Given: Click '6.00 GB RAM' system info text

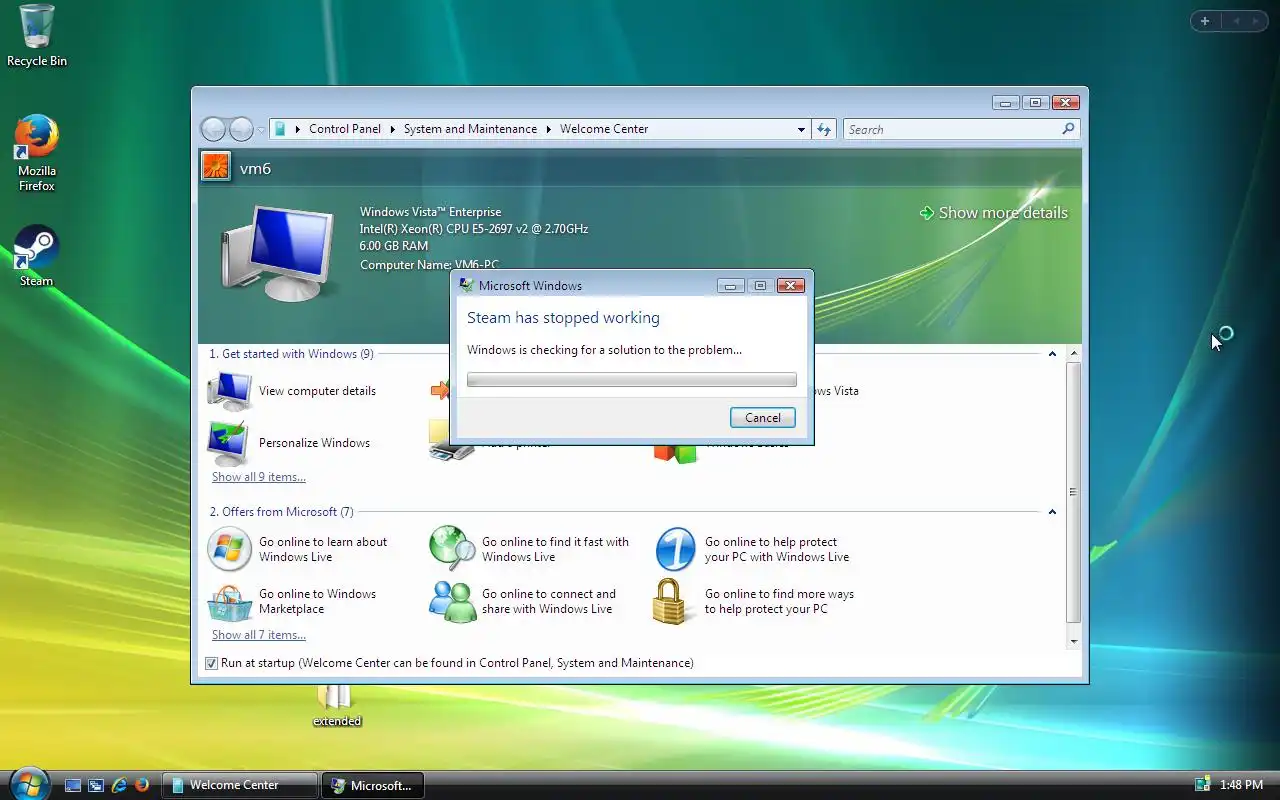Looking at the screenshot, I should click(x=394, y=246).
